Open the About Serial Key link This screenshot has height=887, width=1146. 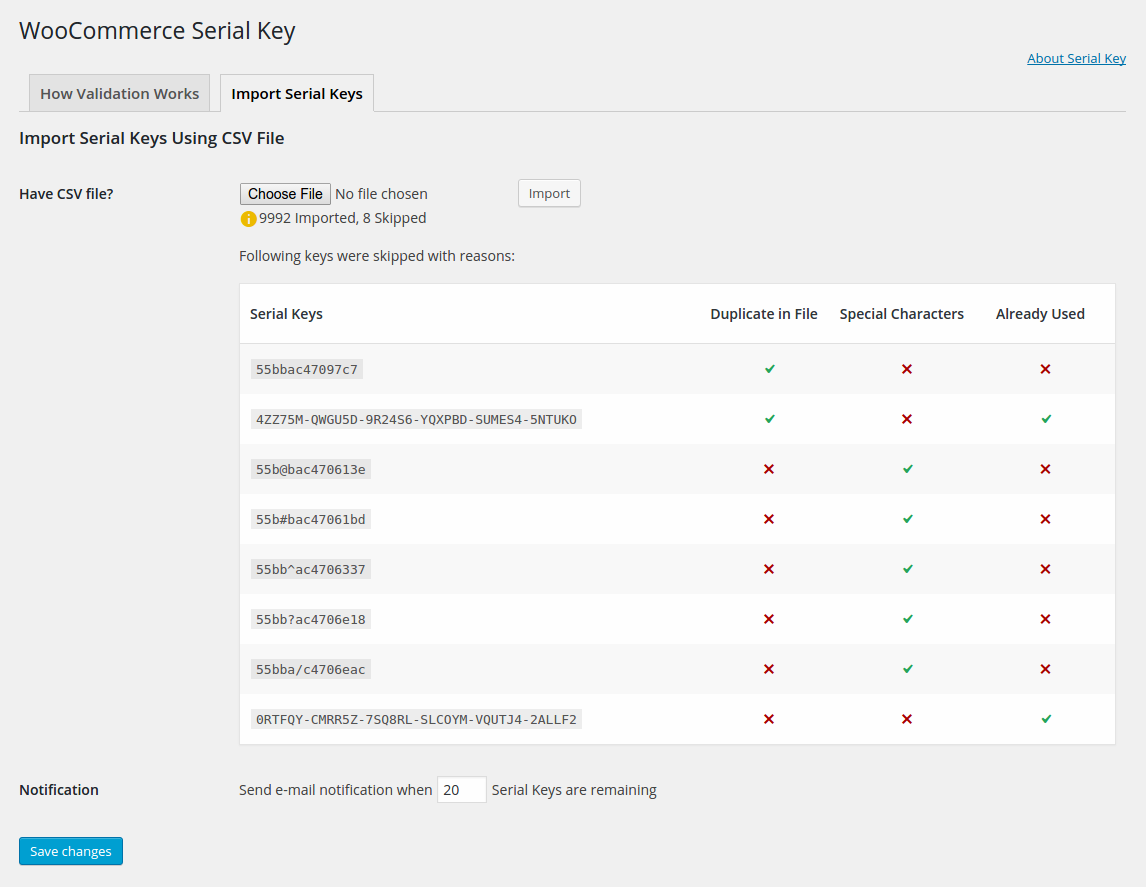1076,58
